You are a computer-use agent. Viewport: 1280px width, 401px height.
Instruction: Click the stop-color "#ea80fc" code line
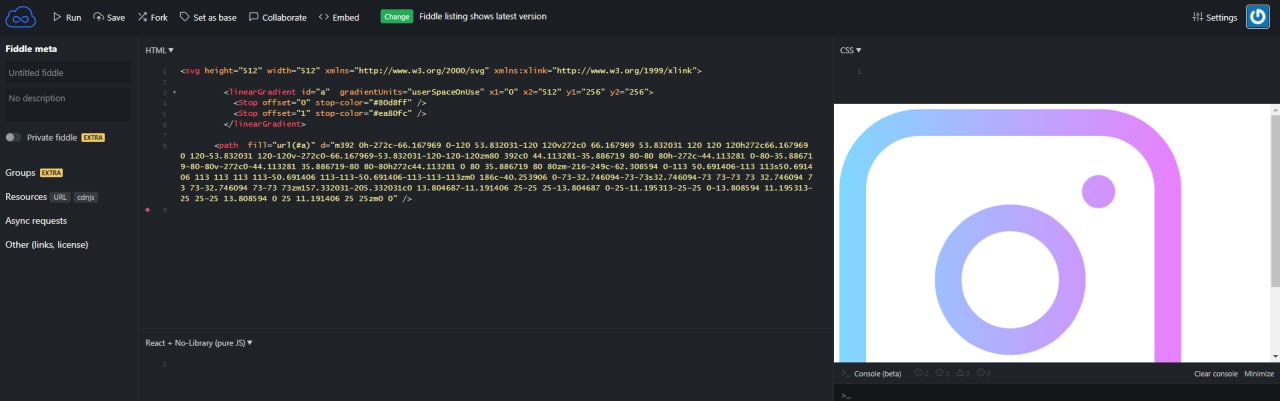click(330, 114)
